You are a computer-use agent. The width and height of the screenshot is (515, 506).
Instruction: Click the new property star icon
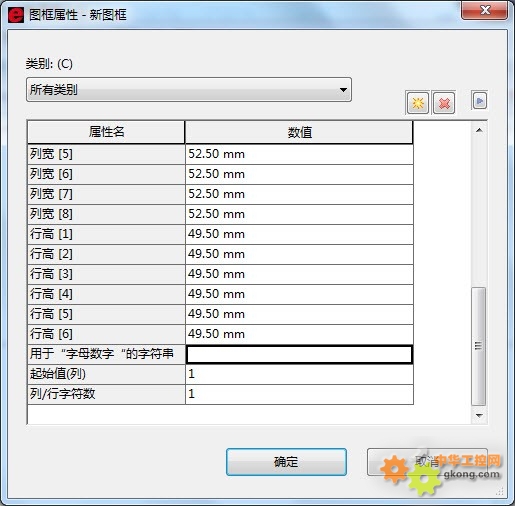point(417,103)
